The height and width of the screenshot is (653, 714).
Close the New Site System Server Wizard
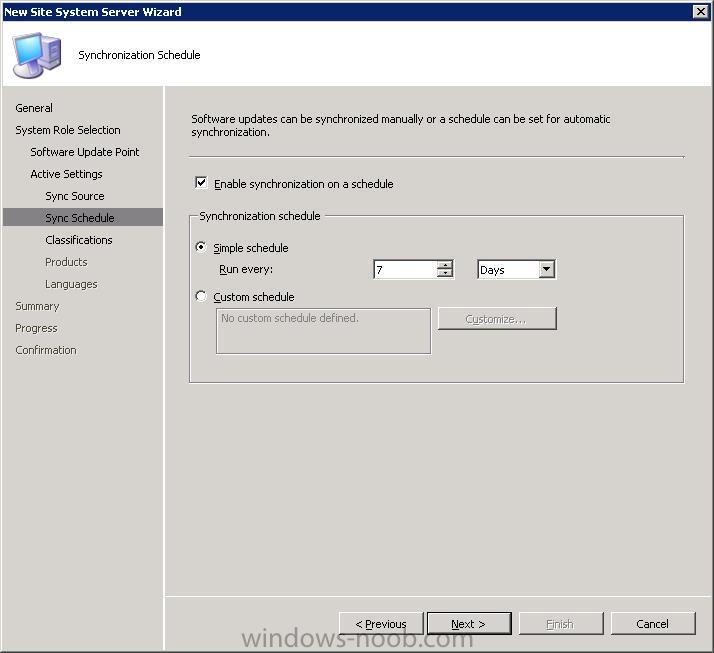pyautogui.click(x=700, y=11)
